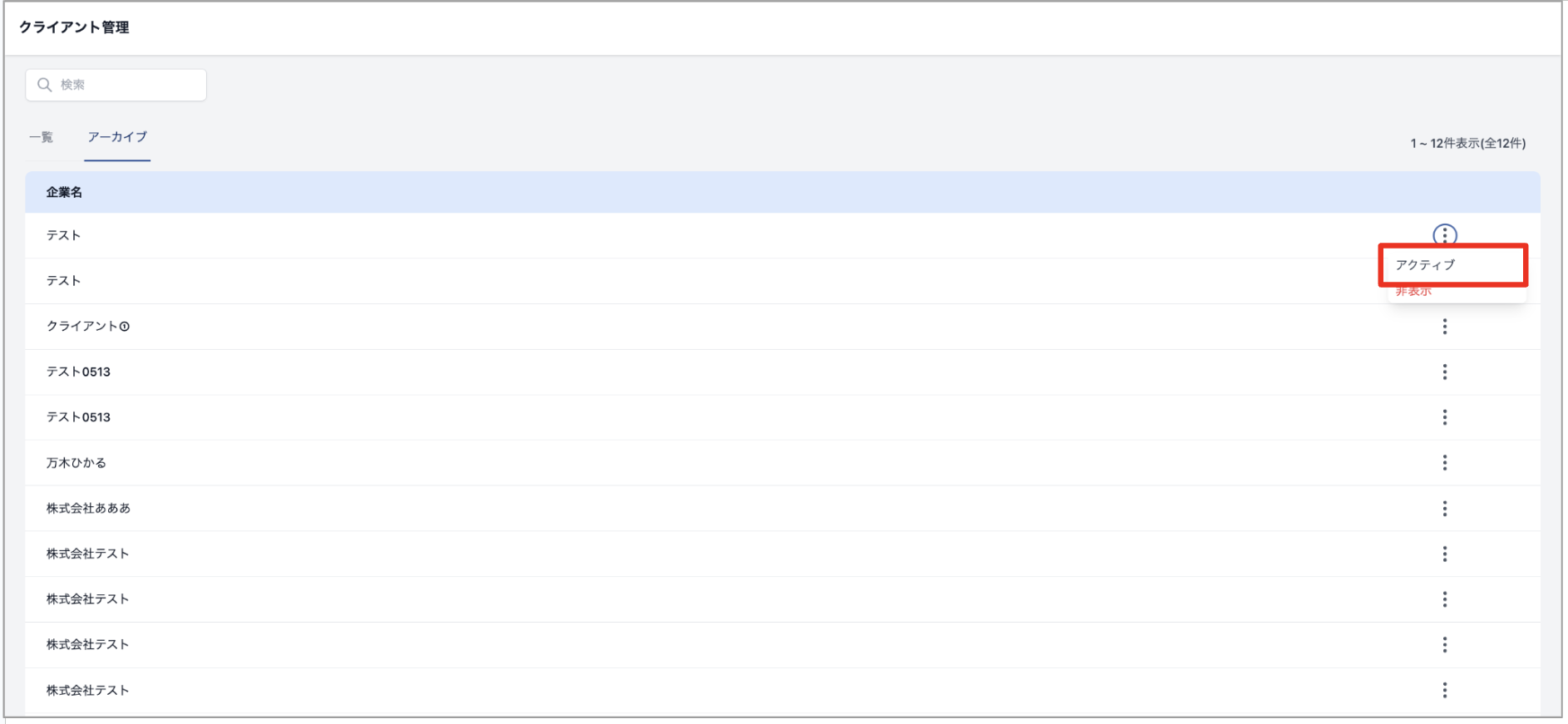Open three-dot menu for first テスト0513 row
The width and height of the screenshot is (1568, 724).
pos(1444,372)
